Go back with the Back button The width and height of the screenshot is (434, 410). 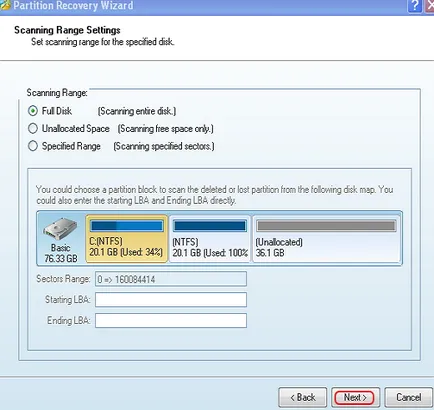coord(303,397)
